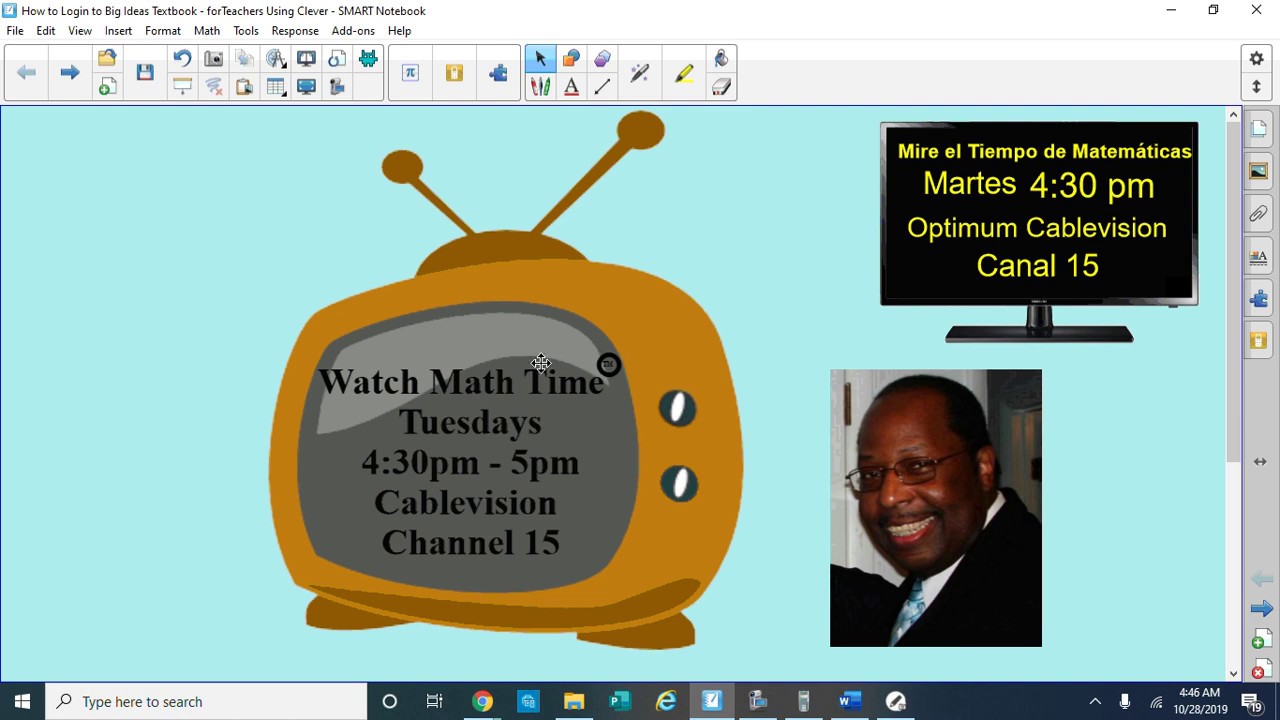Click the Delete (red X) toolbar icon
Viewport: 1280px width, 720px height.
(x=213, y=87)
